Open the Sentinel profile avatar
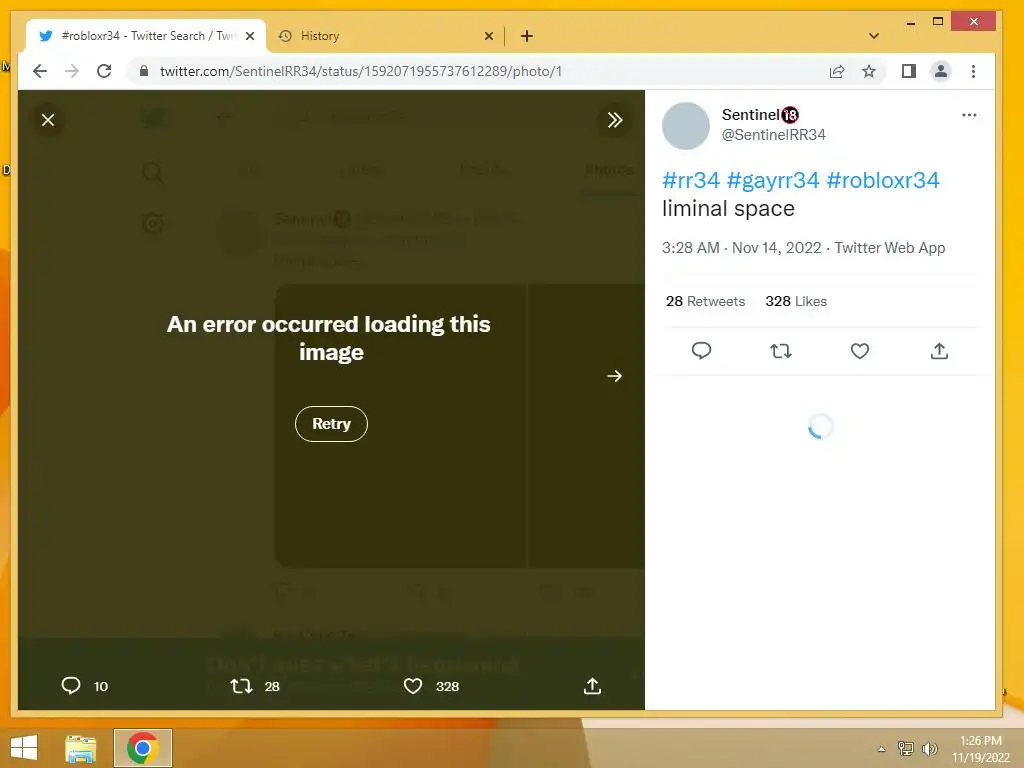This screenshot has width=1024, height=768. 686,126
